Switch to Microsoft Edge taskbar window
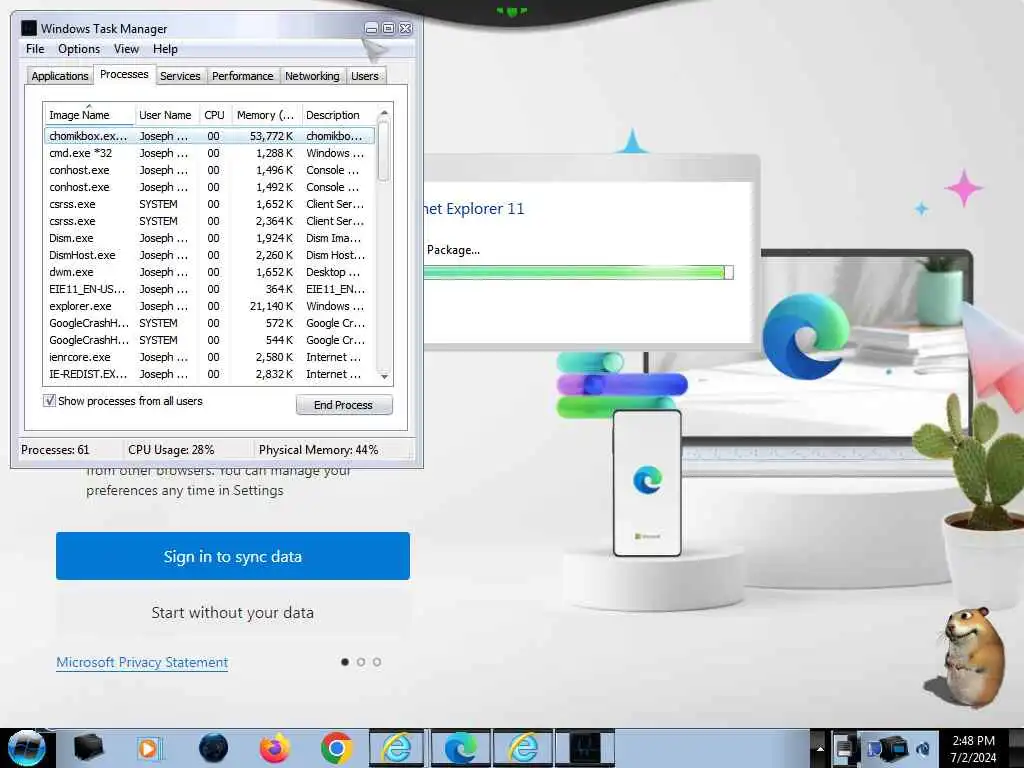Viewport: 1024px width, 768px height. [460, 748]
